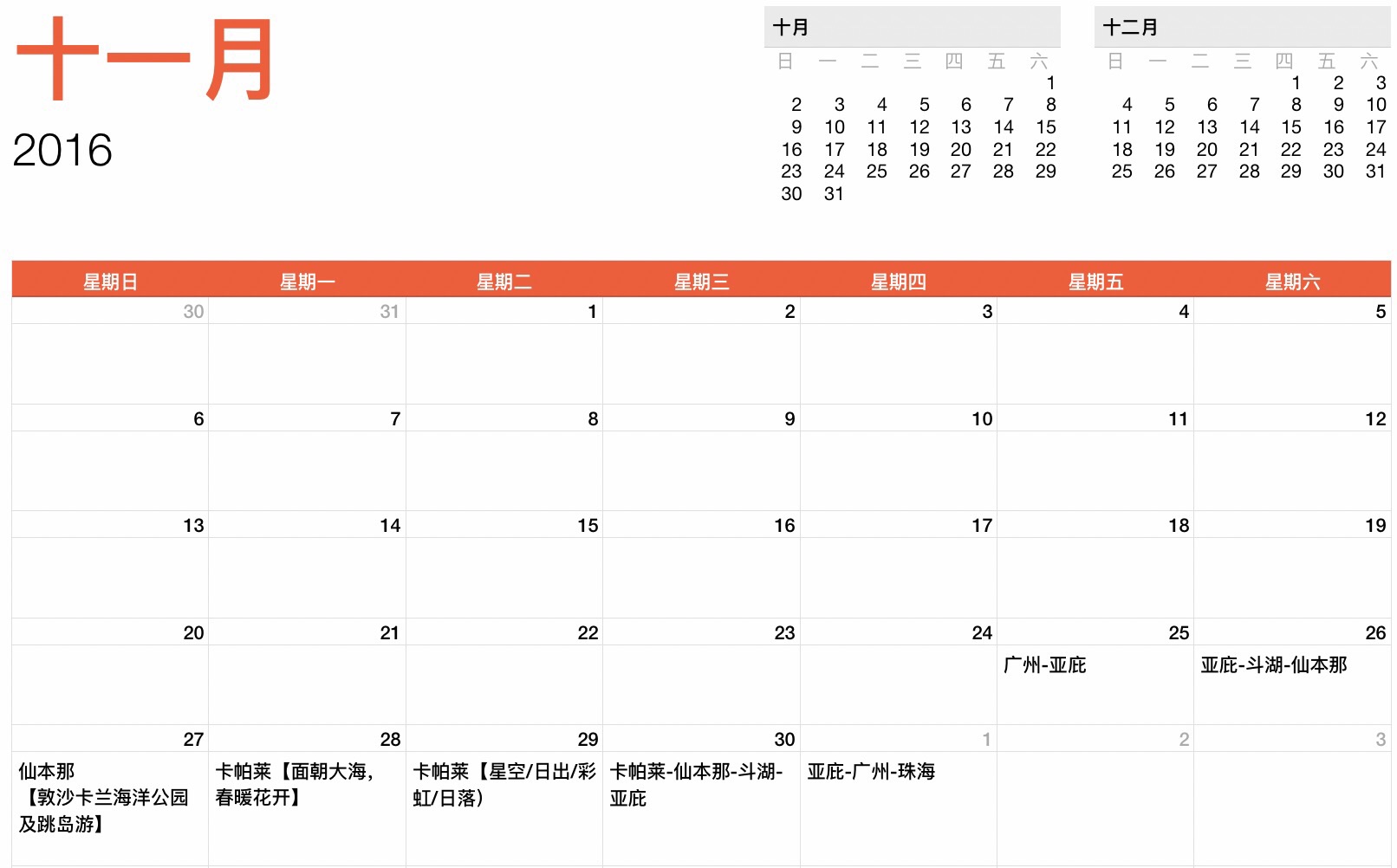
Task: Click day 31 in the October mini calendar
Action: click(x=834, y=194)
